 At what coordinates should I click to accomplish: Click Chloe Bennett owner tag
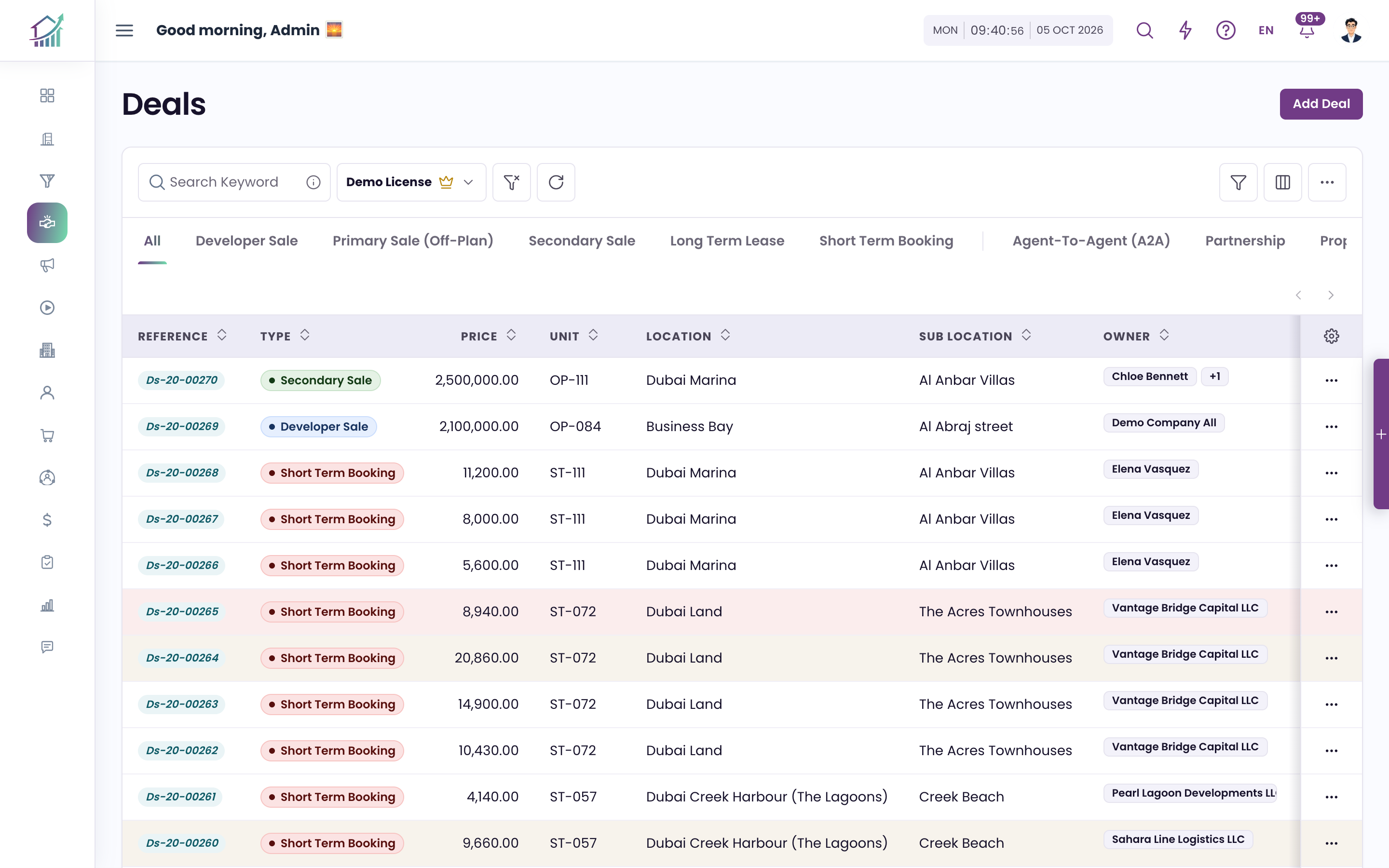click(x=1149, y=377)
